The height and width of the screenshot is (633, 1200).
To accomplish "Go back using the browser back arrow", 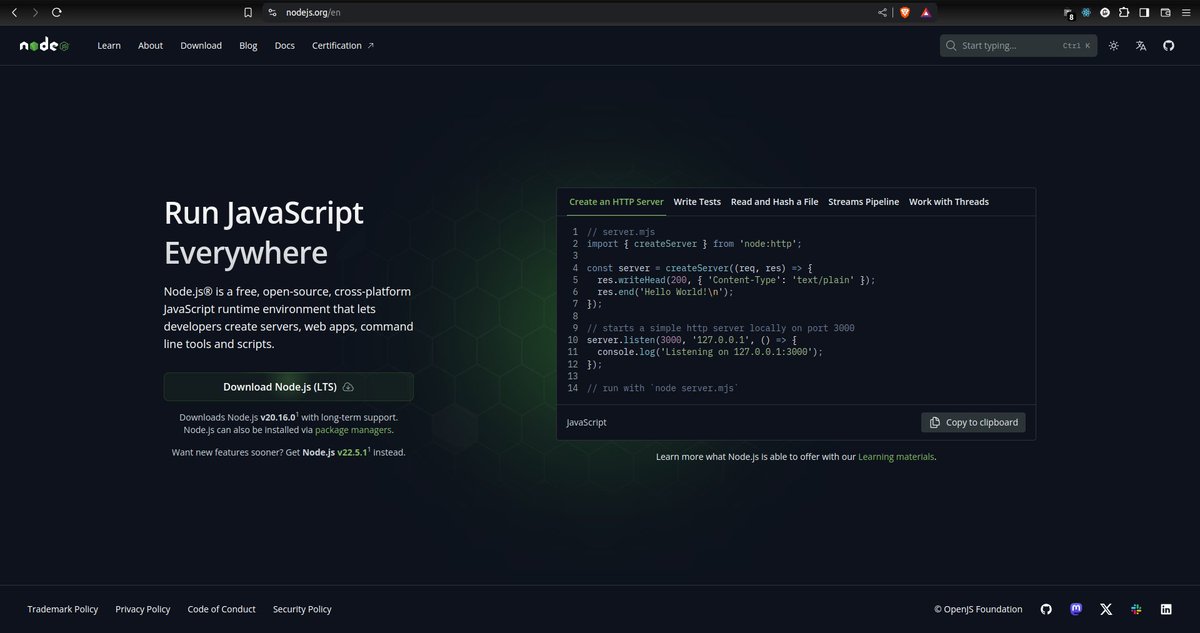I will coord(15,12).
